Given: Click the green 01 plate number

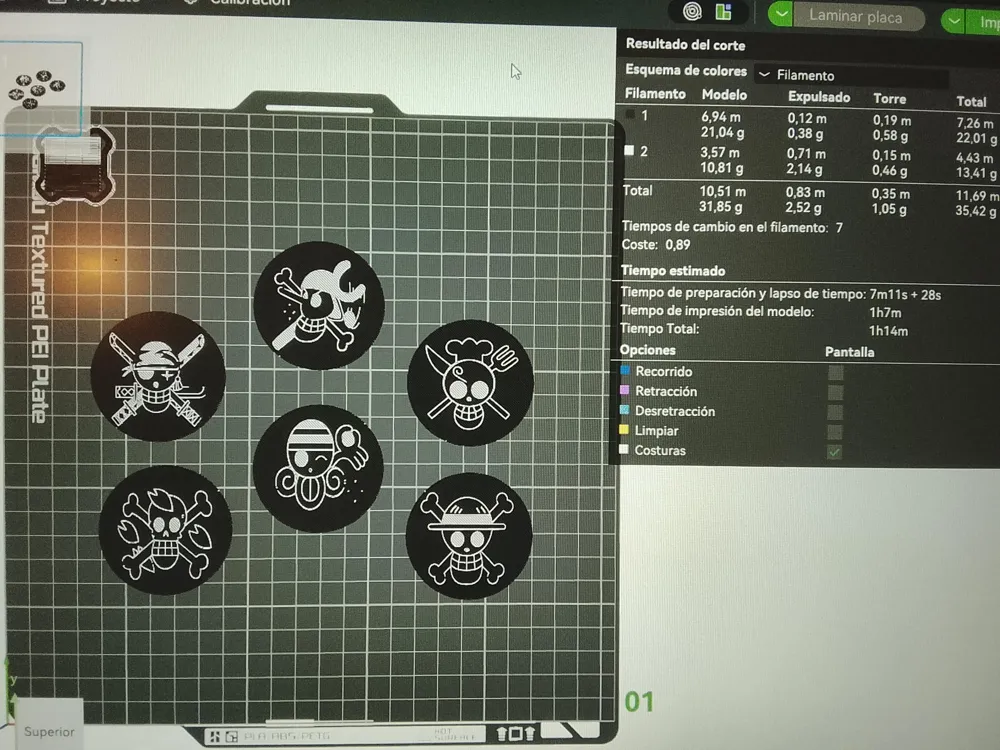Looking at the screenshot, I should point(639,702).
